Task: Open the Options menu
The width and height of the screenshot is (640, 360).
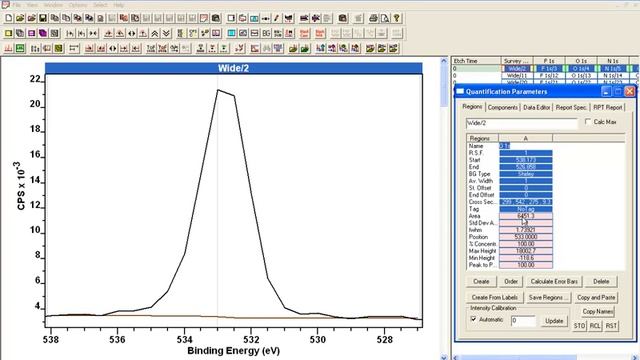Action: [x=78, y=5]
